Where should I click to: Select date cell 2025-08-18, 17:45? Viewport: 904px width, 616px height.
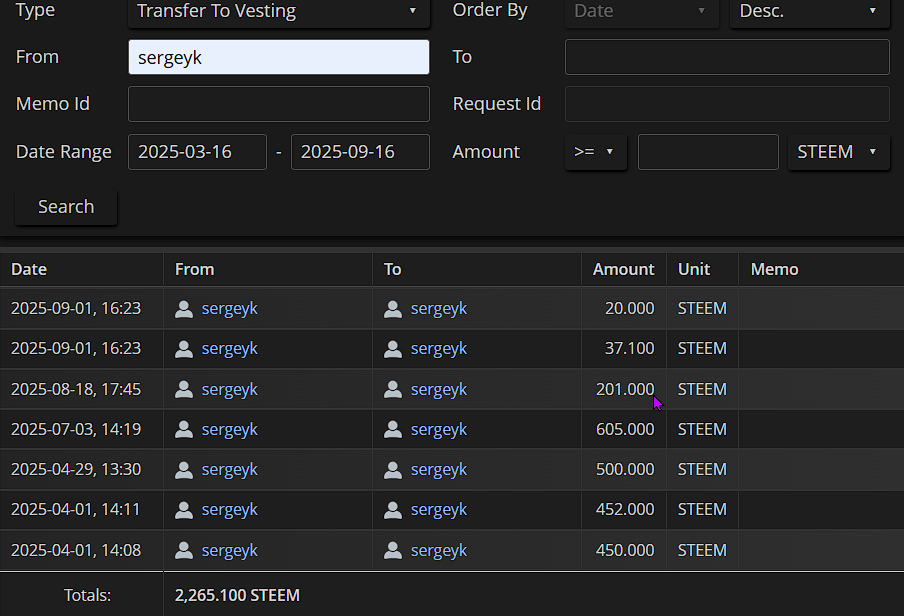(76, 389)
